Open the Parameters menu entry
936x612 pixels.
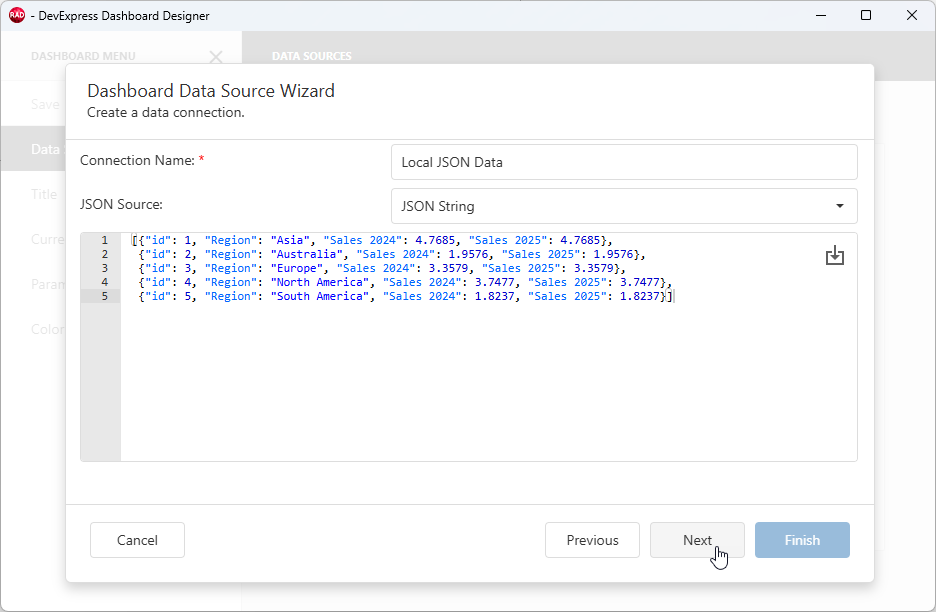47,284
